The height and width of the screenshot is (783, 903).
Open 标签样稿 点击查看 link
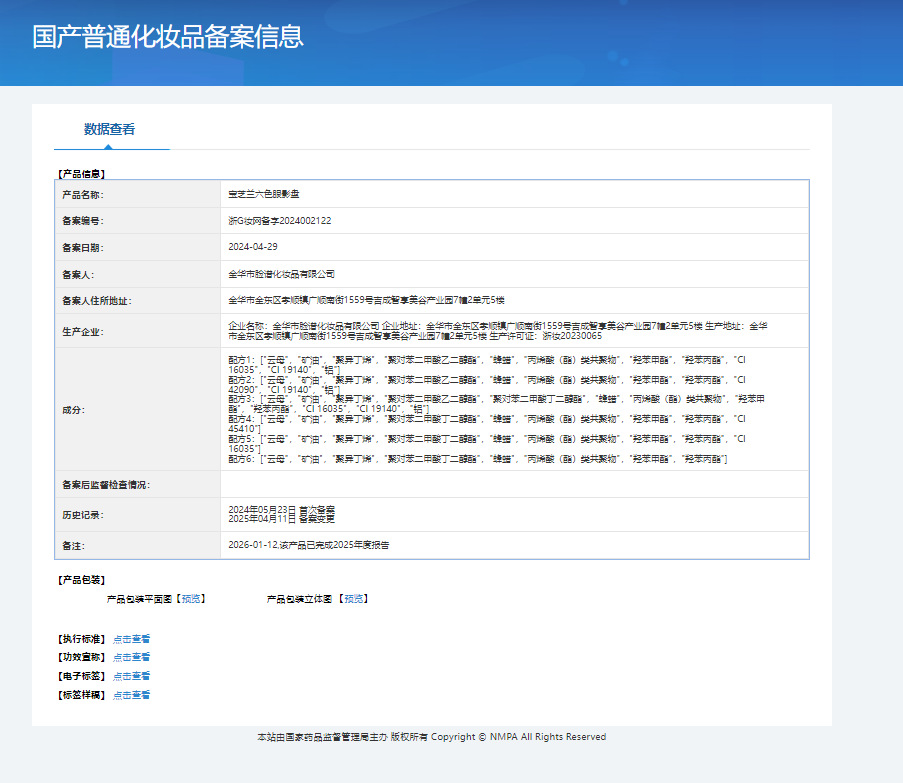pos(131,695)
